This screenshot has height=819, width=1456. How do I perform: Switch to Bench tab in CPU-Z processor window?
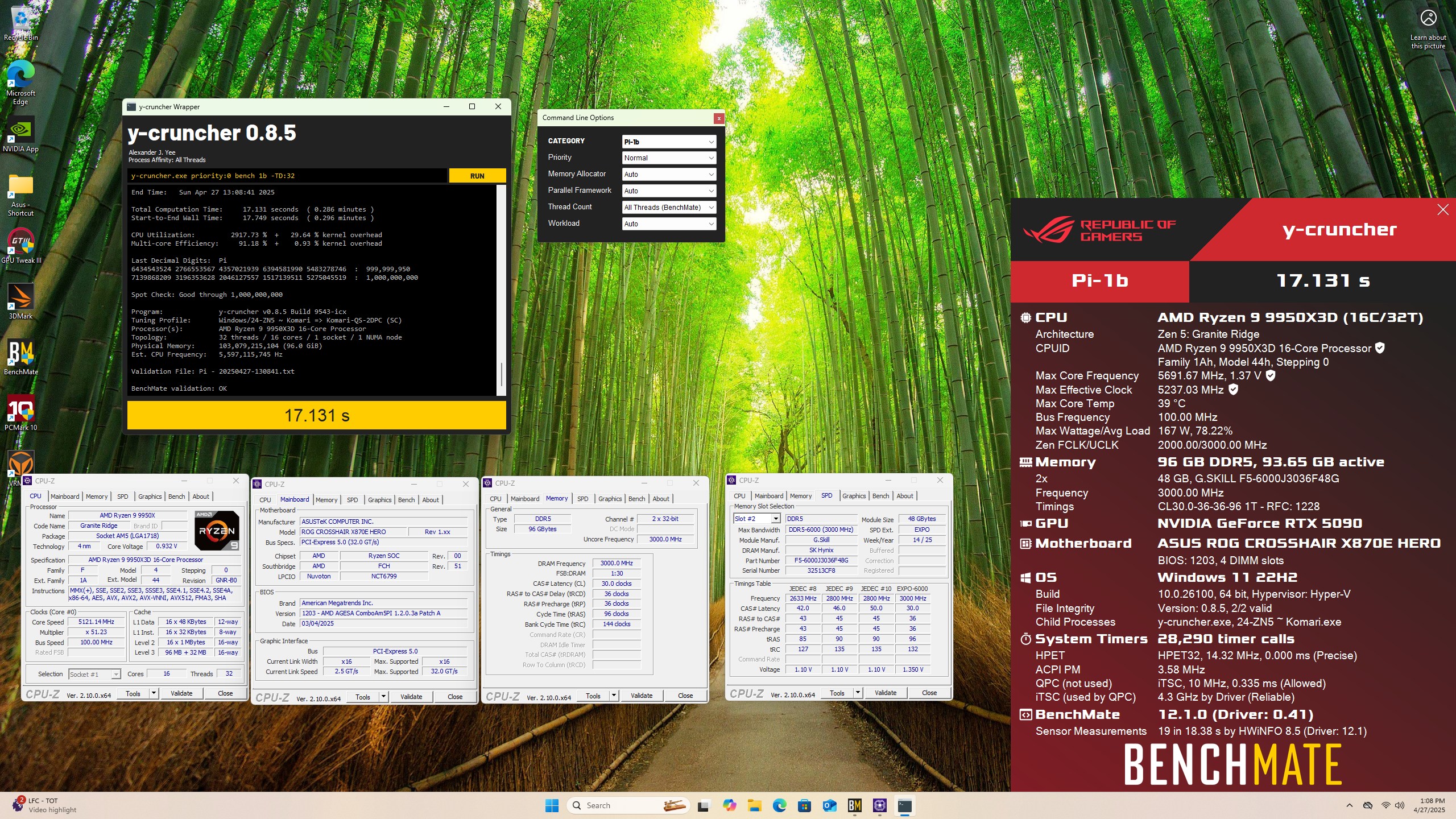click(x=176, y=497)
